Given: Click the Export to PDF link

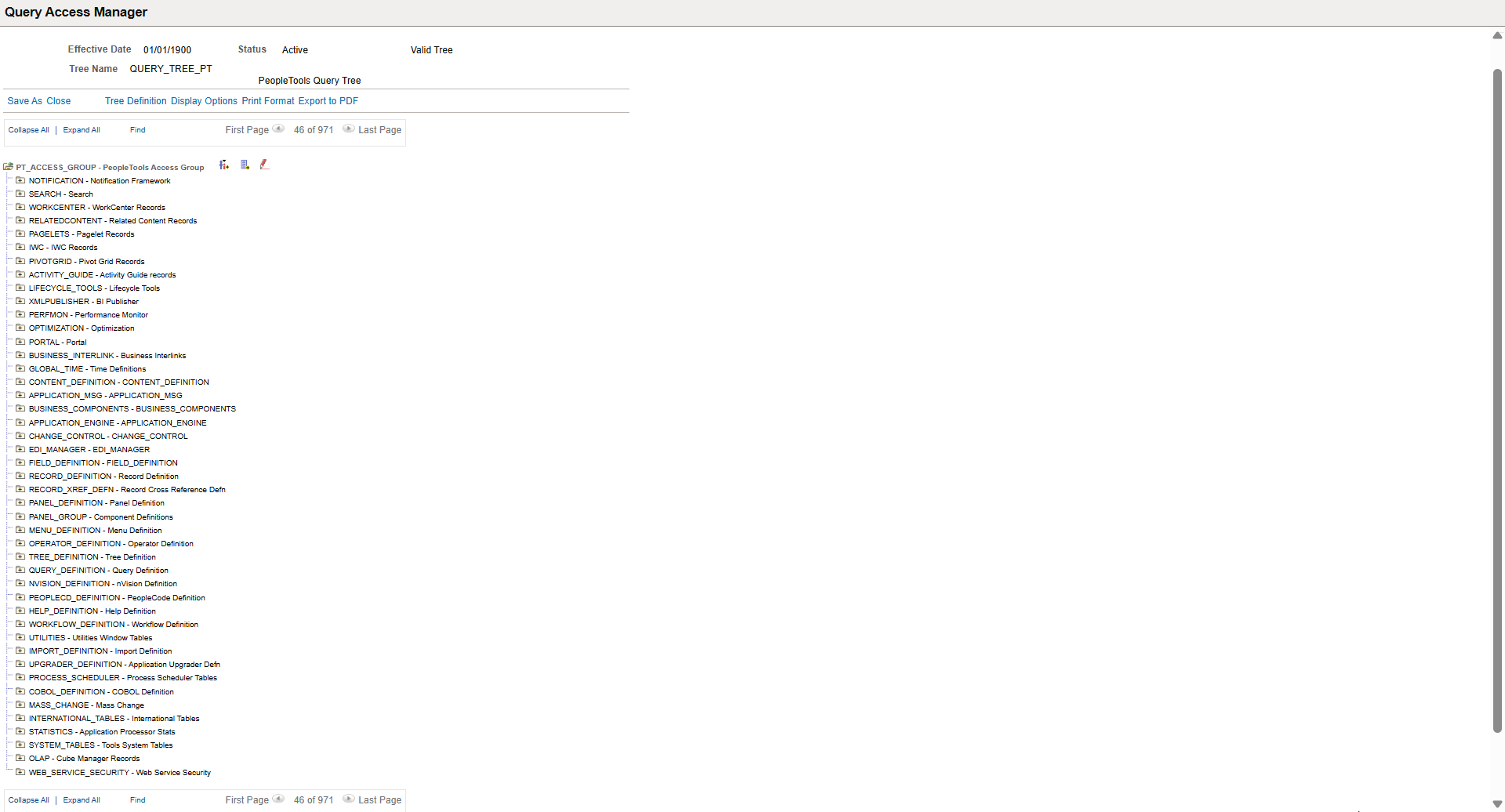Looking at the screenshot, I should [328, 100].
